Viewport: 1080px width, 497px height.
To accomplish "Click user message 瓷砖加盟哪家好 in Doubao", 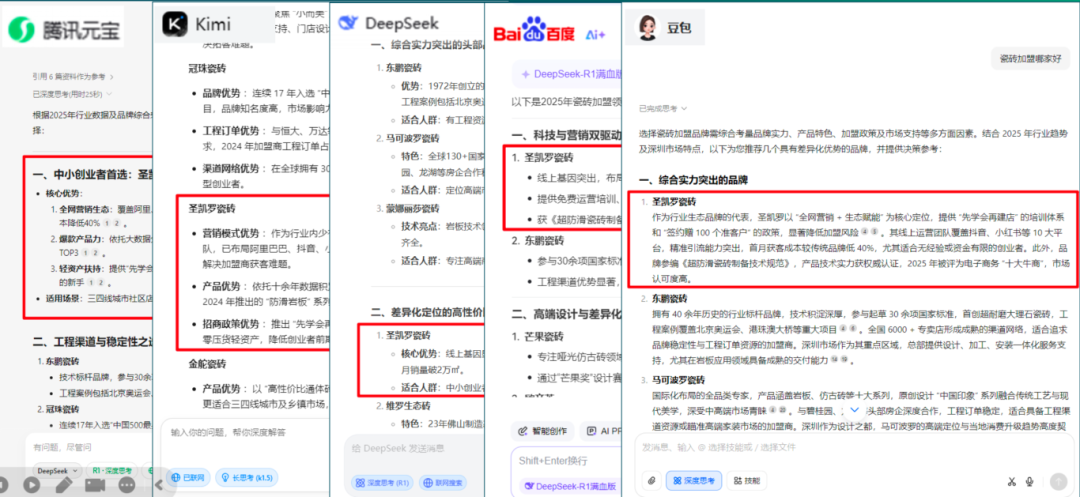I will 1030,59.
